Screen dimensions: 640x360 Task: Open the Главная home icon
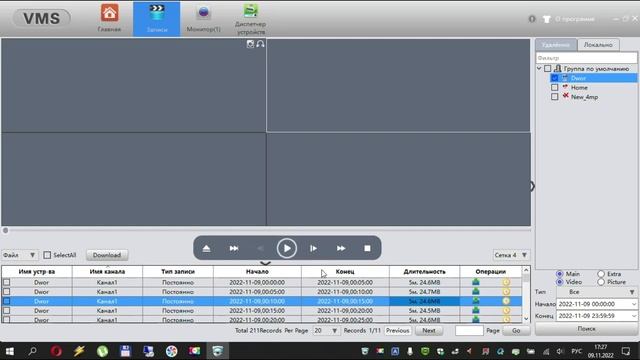click(x=109, y=13)
